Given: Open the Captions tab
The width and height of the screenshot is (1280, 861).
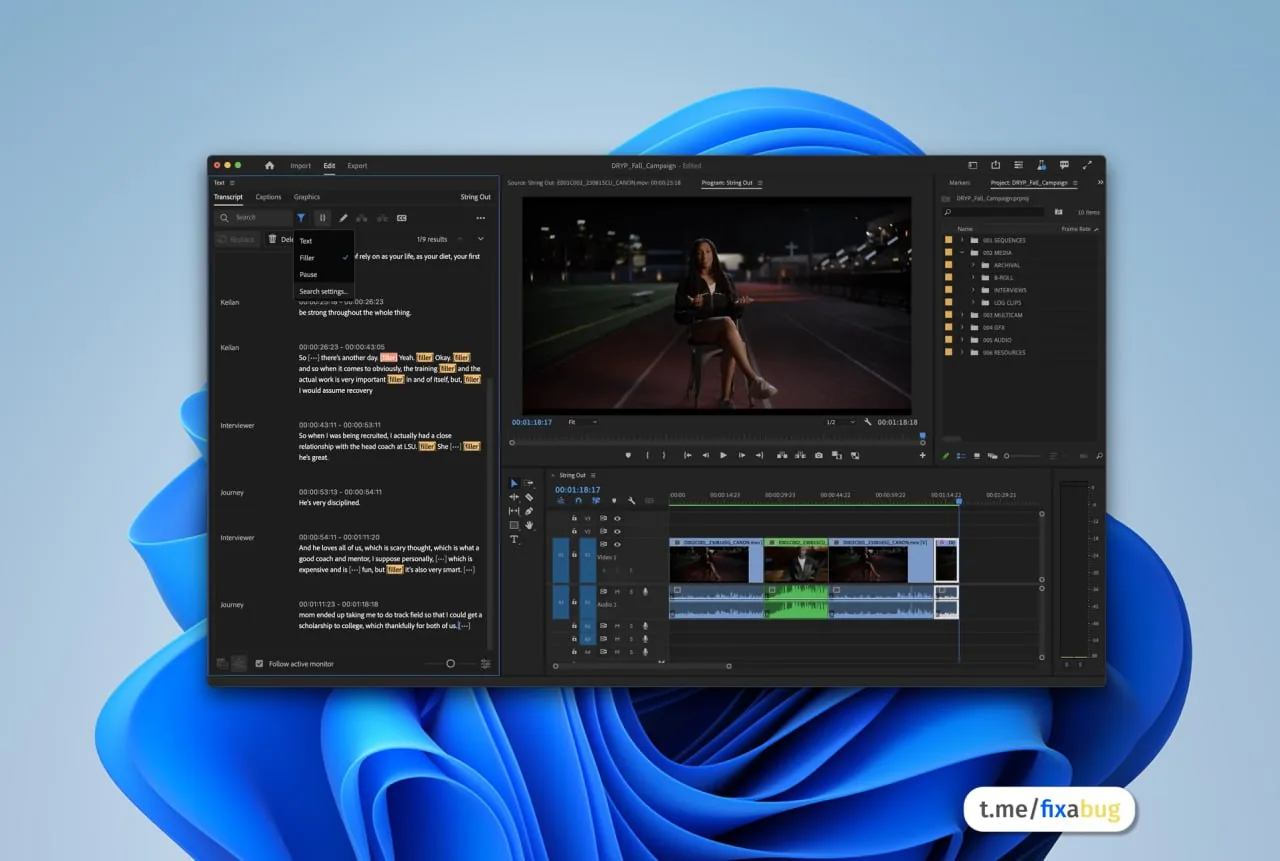Looking at the screenshot, I should 268,197.
